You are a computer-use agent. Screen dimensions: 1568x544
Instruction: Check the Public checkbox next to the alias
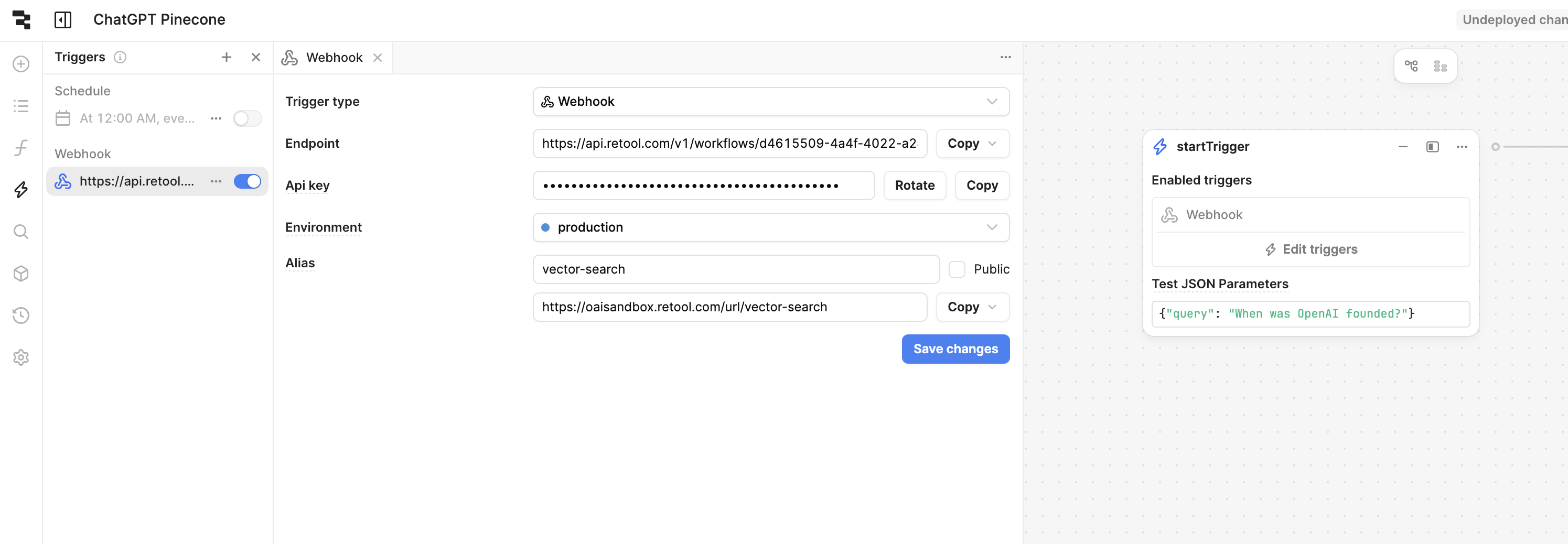(x=957, y=268)
